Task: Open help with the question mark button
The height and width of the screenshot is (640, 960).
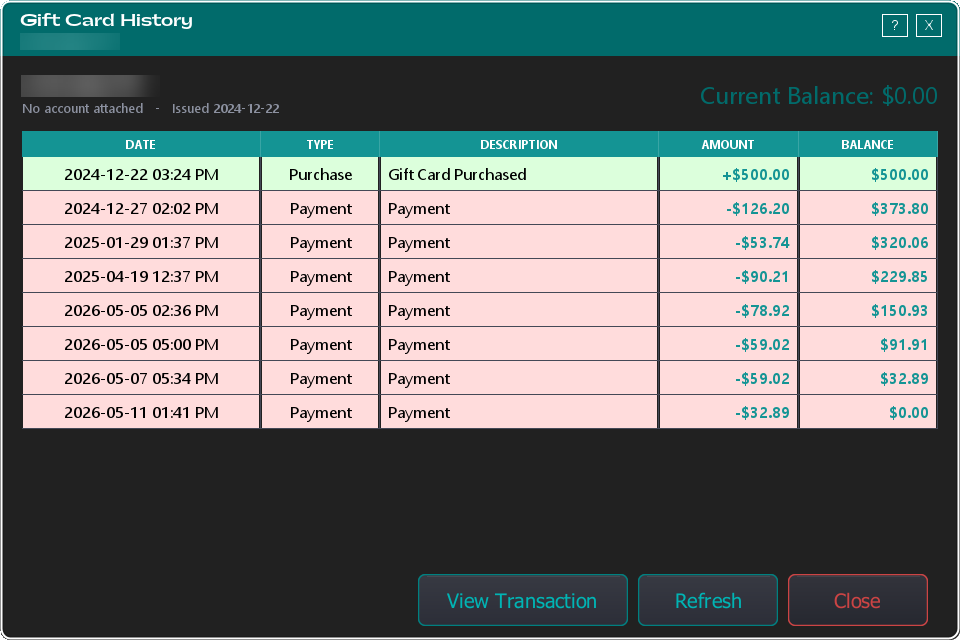Action: point(894,25)
